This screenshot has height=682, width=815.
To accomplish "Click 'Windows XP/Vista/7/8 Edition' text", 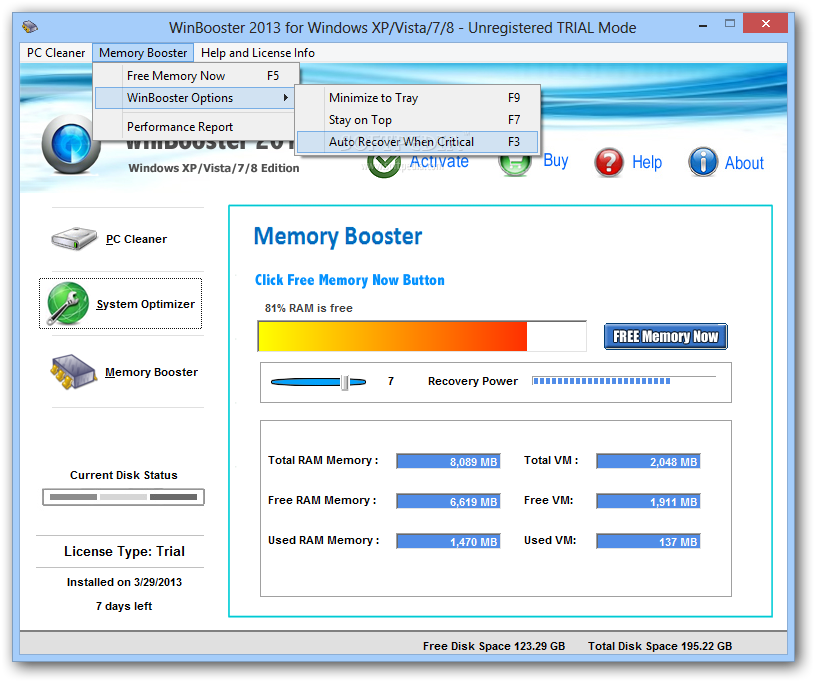I will [x=214, y=168].
